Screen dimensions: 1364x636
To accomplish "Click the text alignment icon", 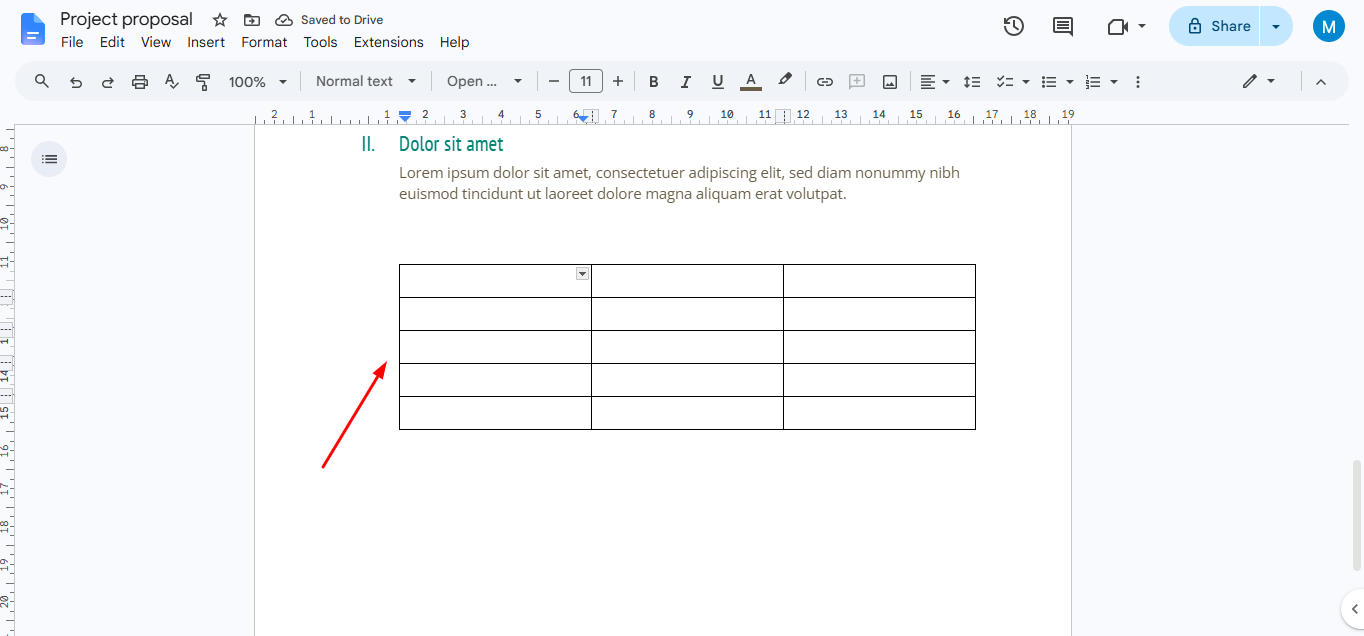I will 928,82.
